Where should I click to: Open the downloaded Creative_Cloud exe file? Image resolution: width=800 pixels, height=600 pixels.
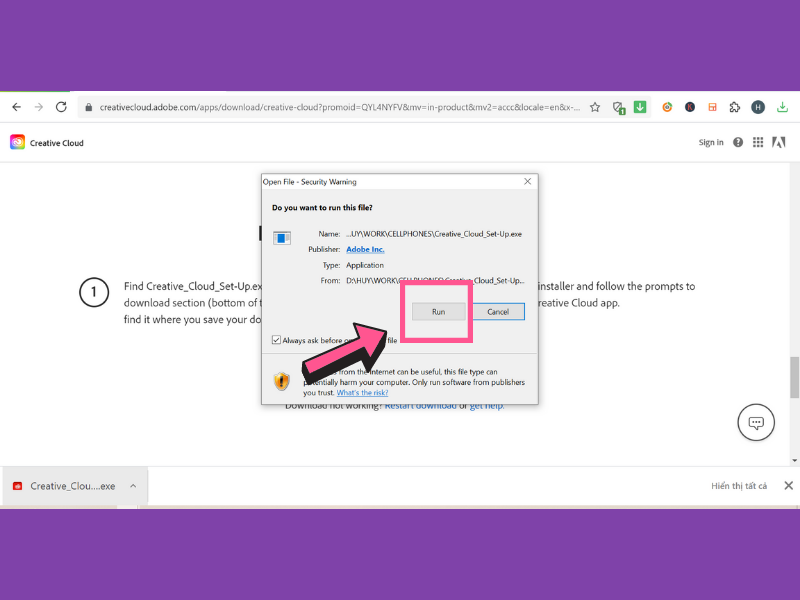[65, 486]
